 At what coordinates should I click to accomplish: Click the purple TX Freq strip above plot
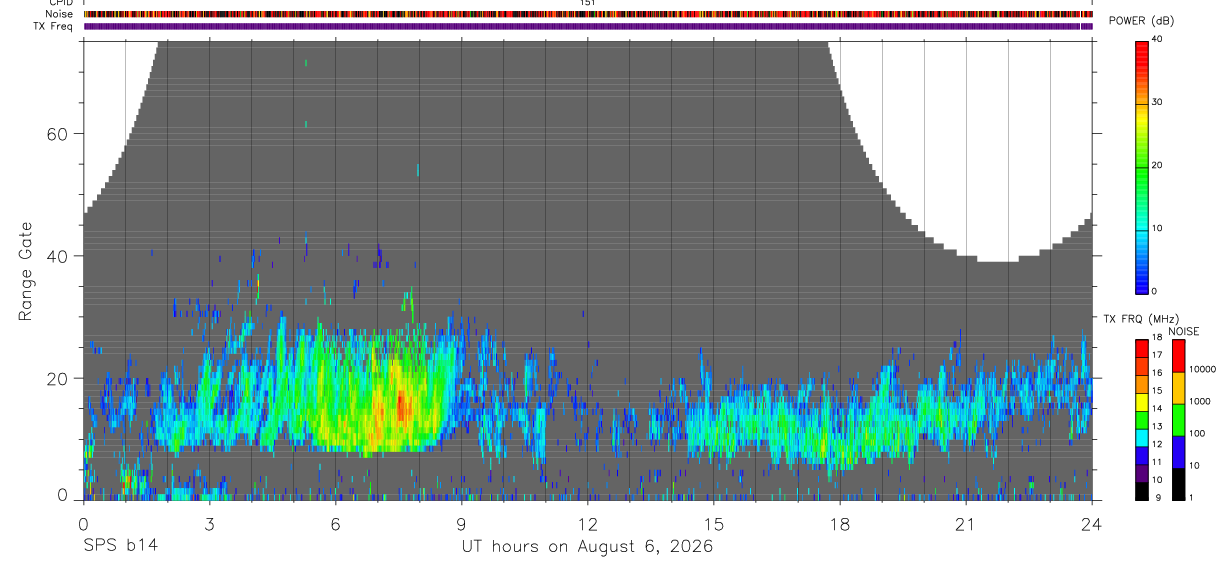click(x=588, y=26)
